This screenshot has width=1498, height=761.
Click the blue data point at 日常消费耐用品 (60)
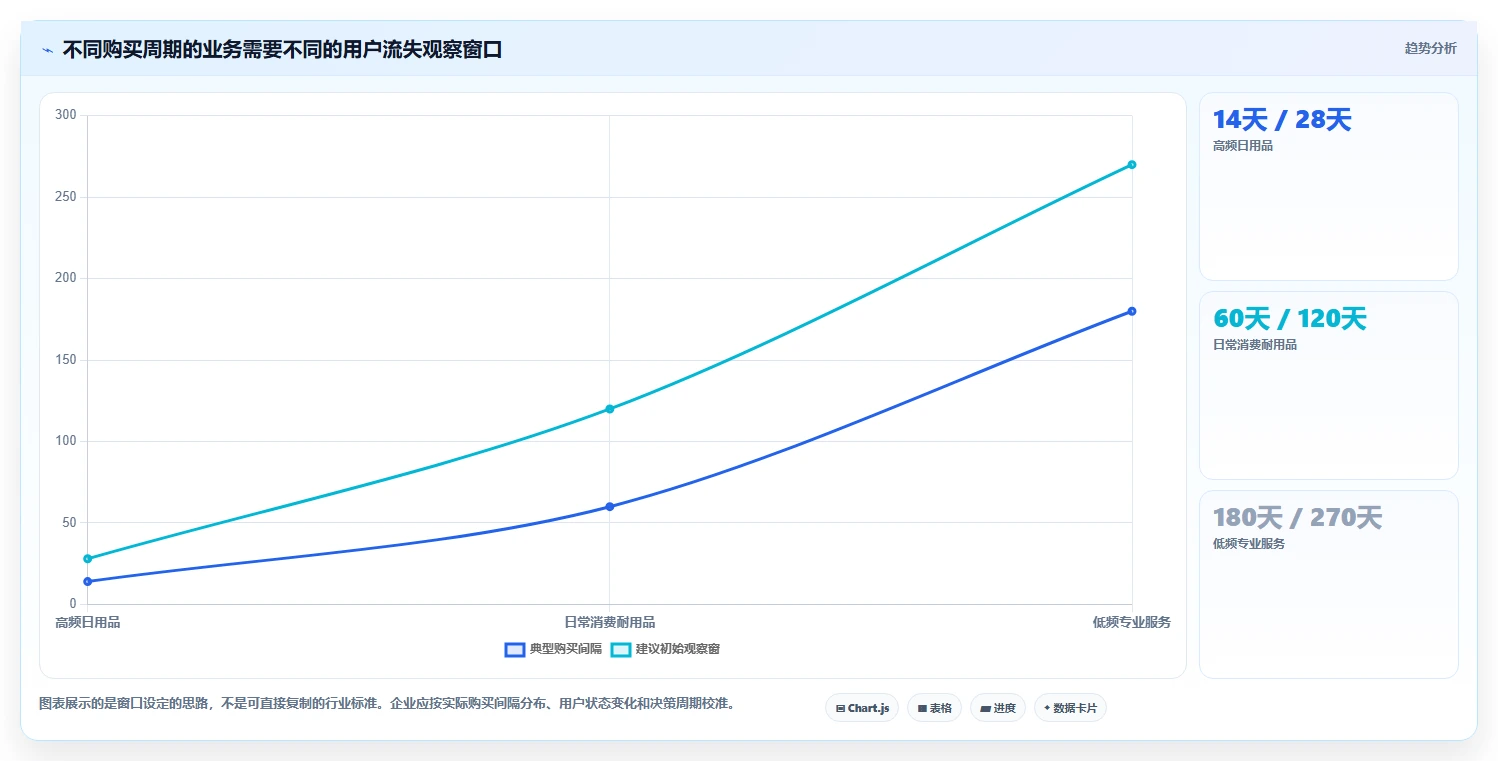pyautogui.click(x=610, y=506)
